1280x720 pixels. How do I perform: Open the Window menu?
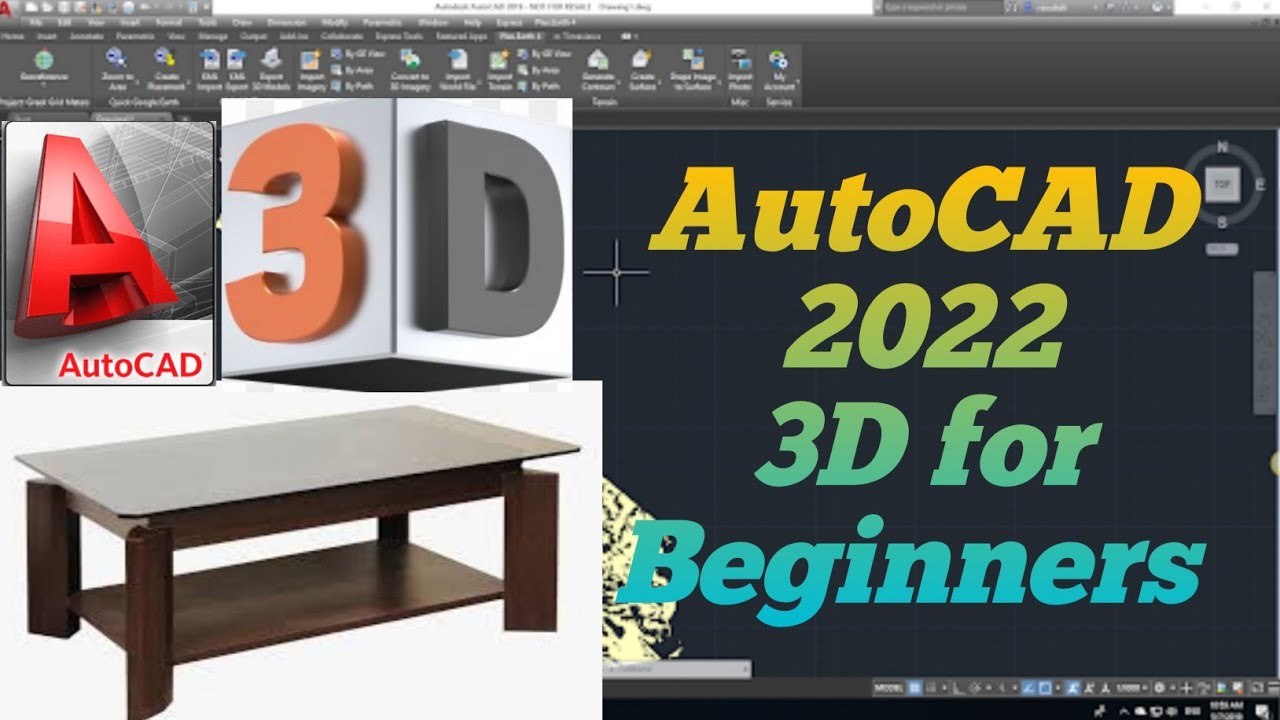[433, 21]
